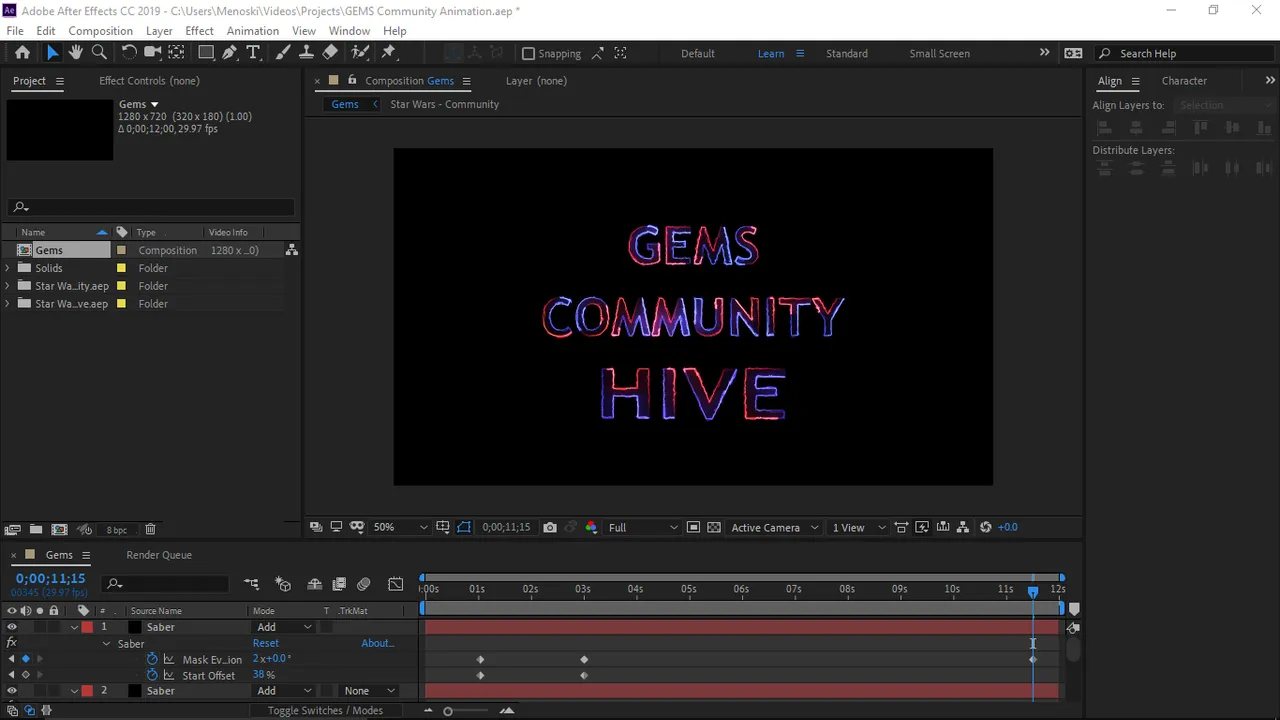Click the composition mini-flowchart icon in timeline
The height and width of the screenshot is (720, 1280).
point(251,584)
